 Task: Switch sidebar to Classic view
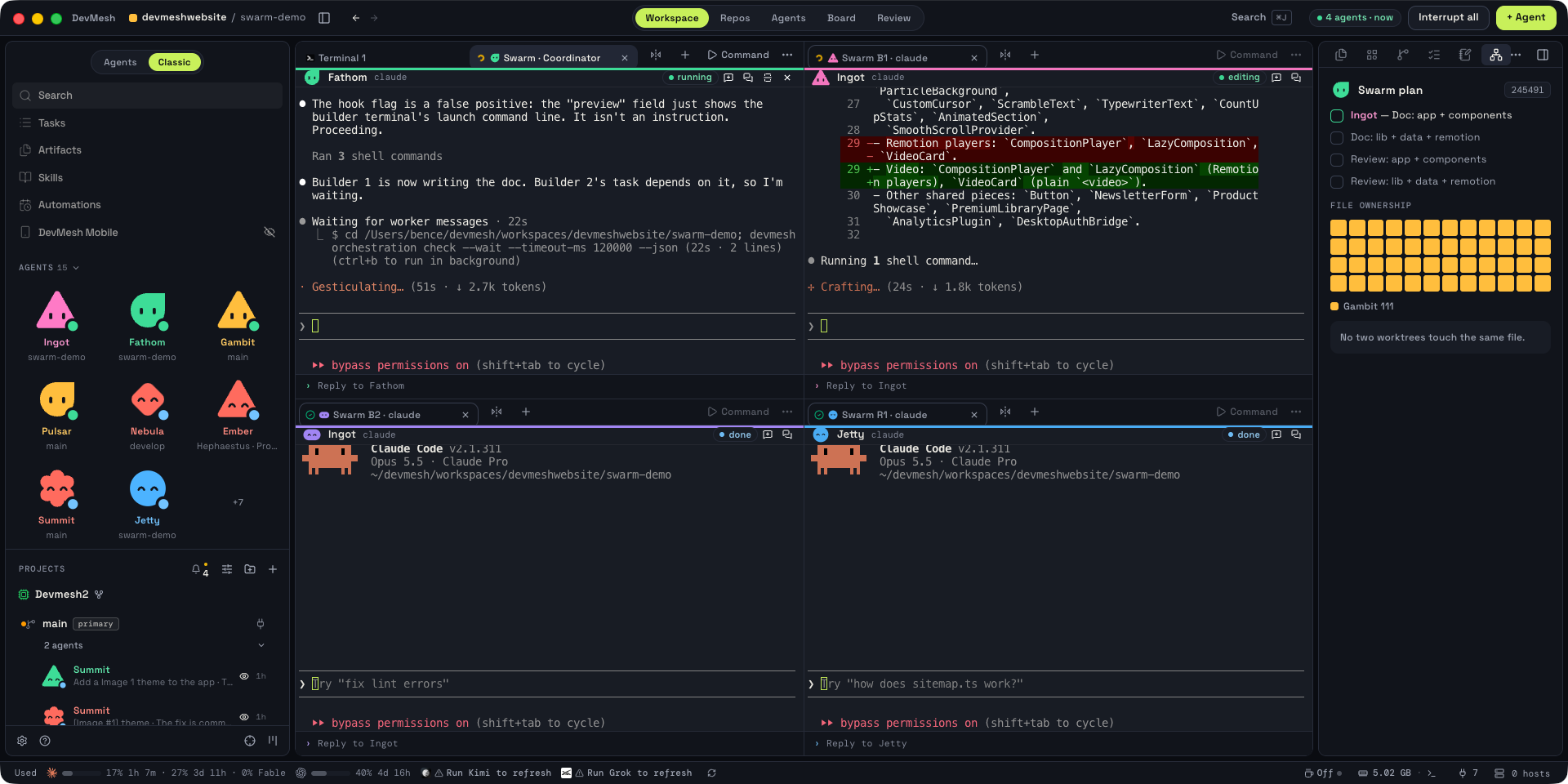pyautogui.click(x=174, y=62)
